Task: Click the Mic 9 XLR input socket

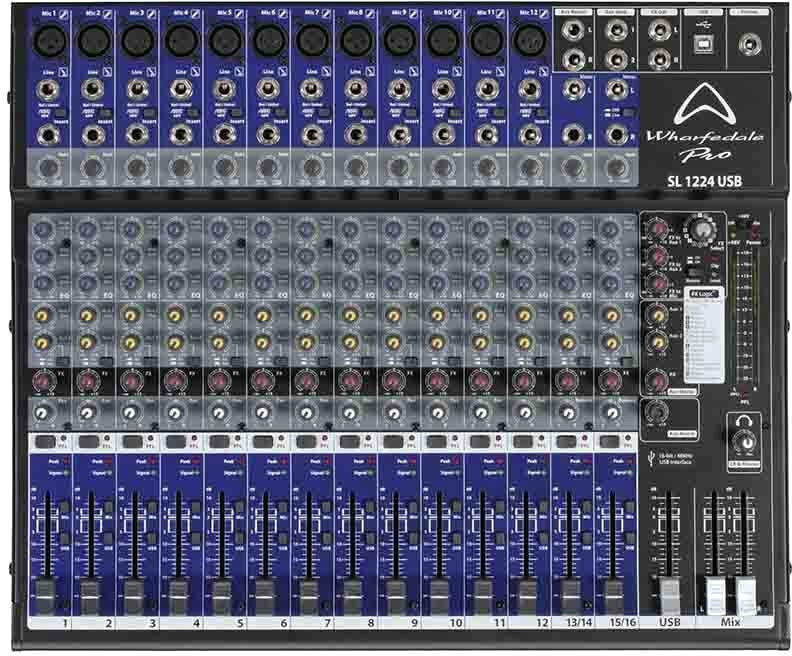Action: coord(400,40)
